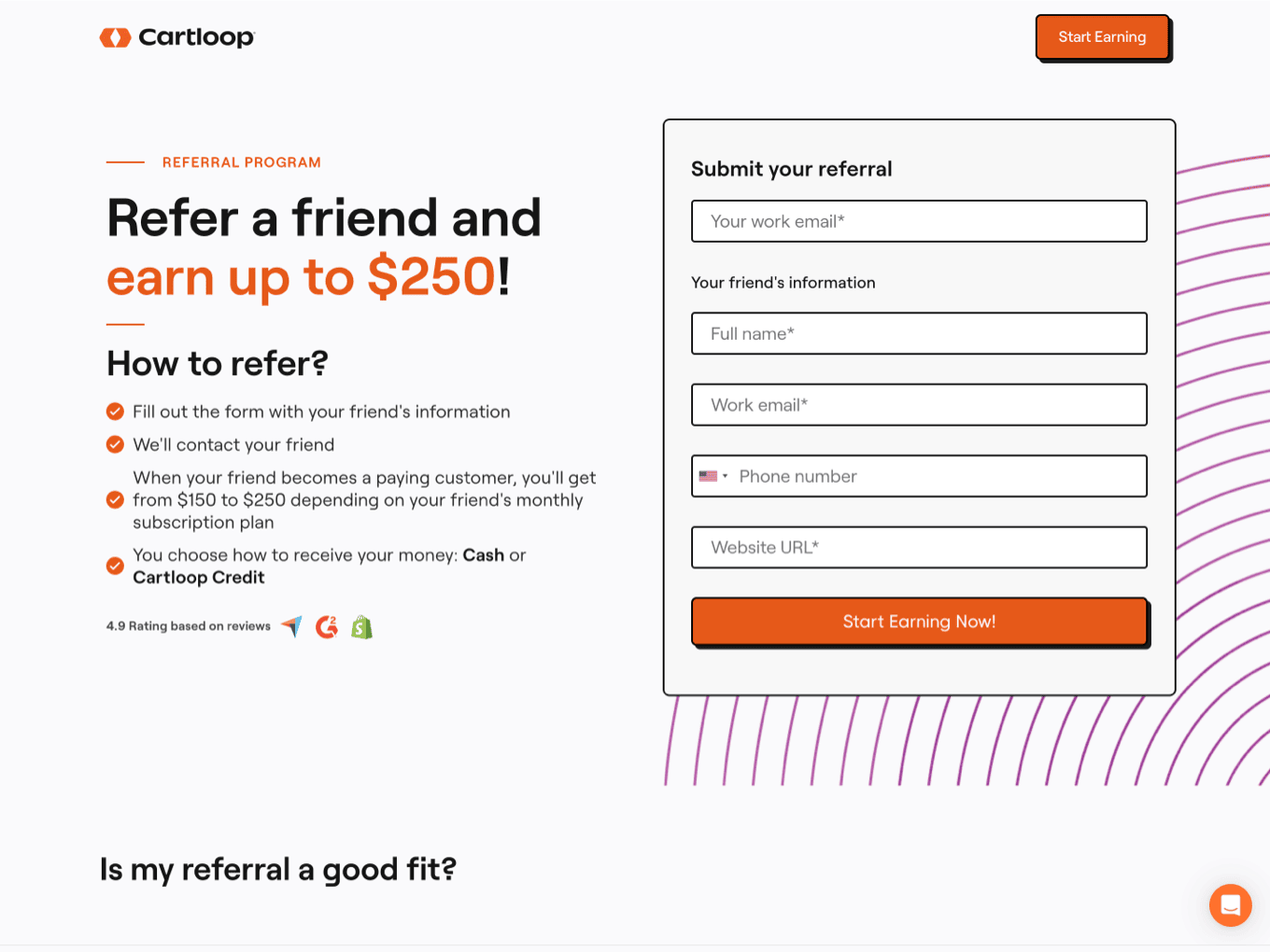
Task: Click the Website URL input field
Action: pyautogui.click(x=919, y=547)
